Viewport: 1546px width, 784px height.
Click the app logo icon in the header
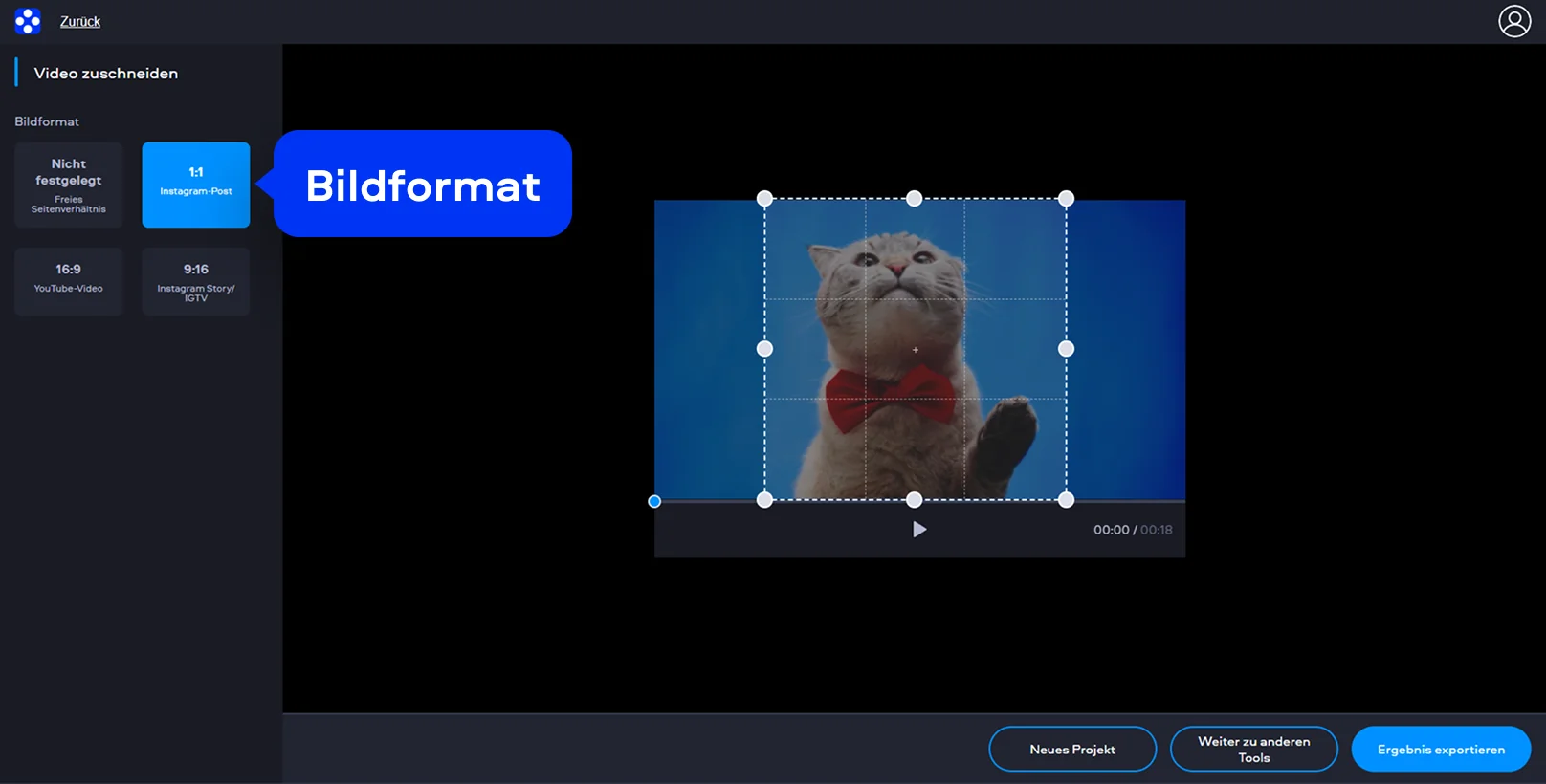coord(28,21)
